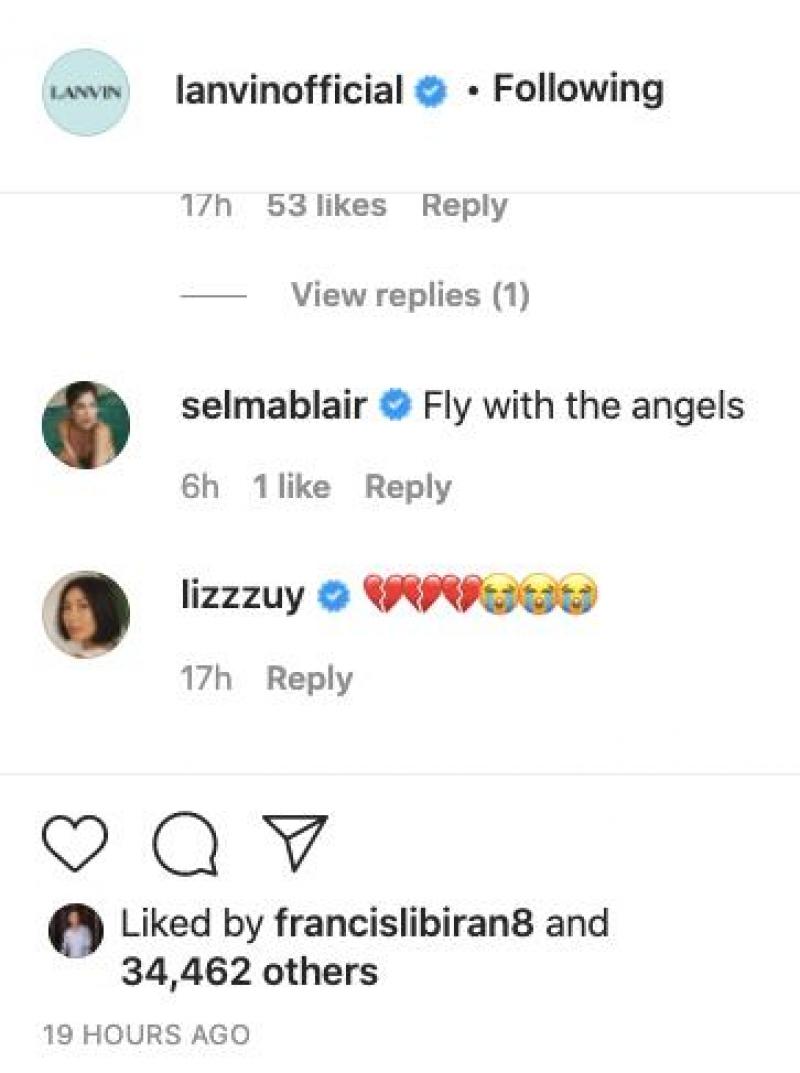800x1073 pixels.
Task: Expand View replies (1)
Action: (410, 295)
